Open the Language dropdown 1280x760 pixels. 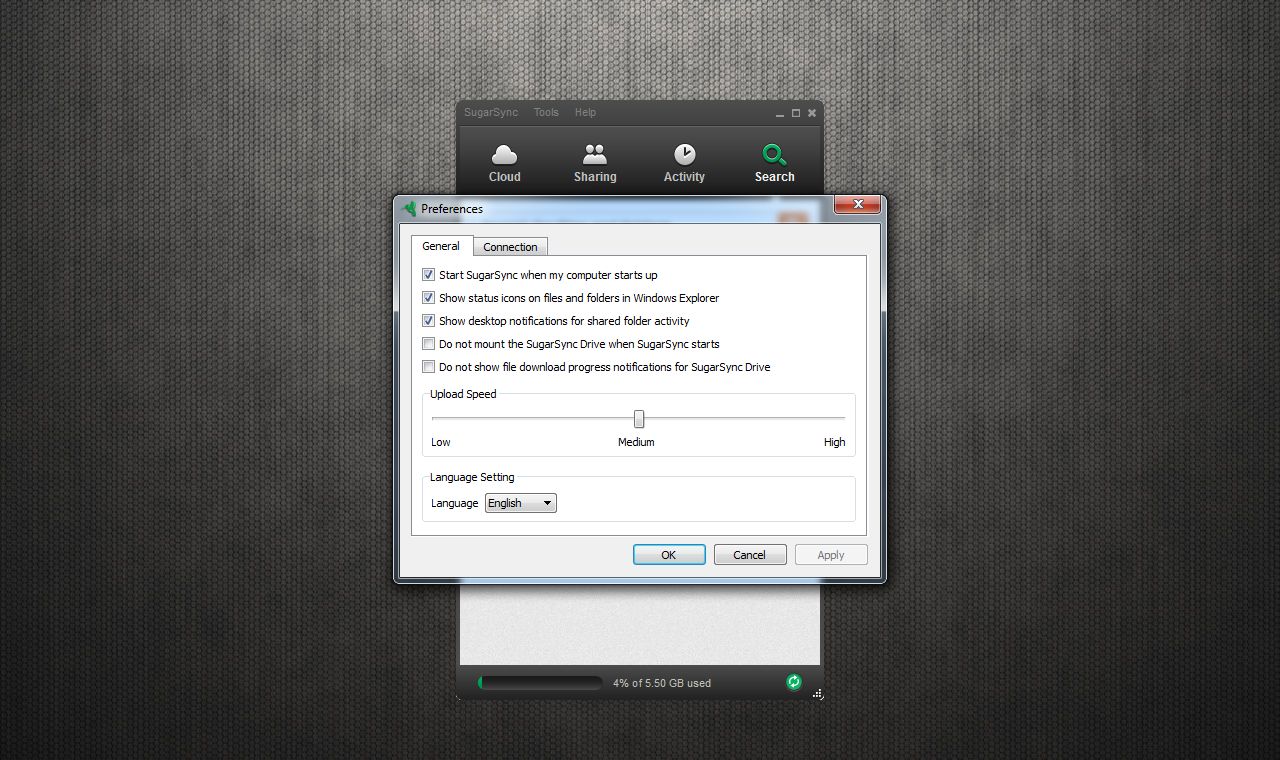click(520, 503)
